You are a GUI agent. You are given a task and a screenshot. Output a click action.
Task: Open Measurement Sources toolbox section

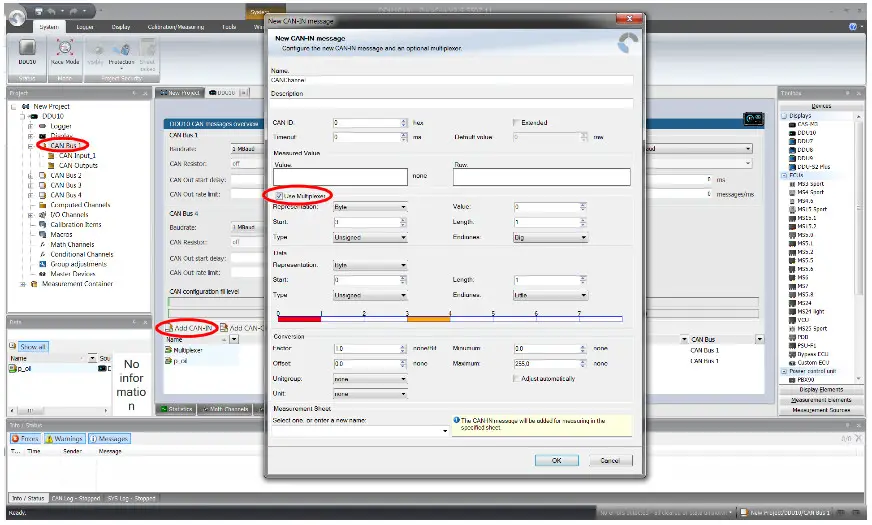pos(821,410)
